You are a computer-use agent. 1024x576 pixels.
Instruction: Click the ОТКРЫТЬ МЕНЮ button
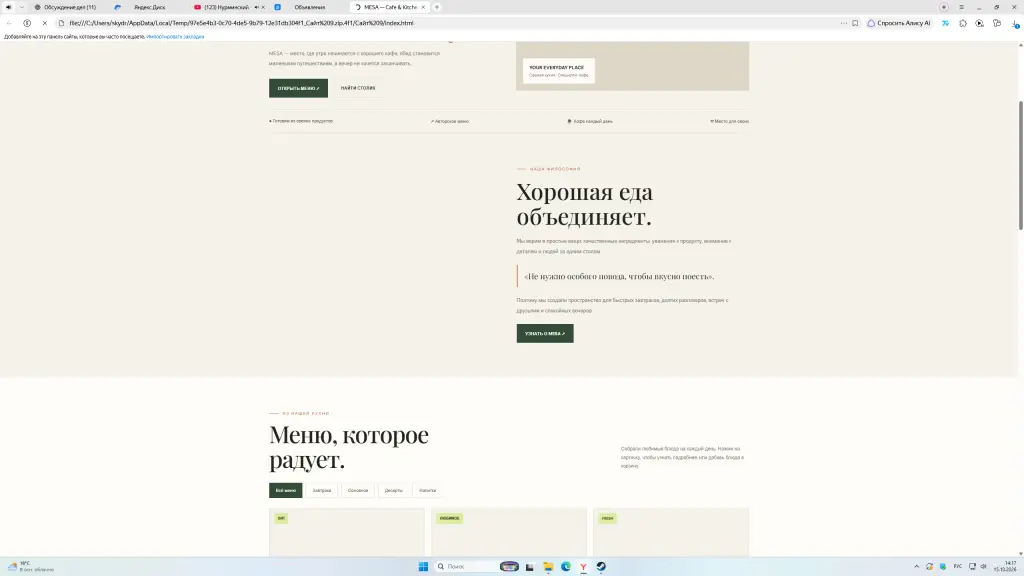pyautogui.click(x=298, y=88)
